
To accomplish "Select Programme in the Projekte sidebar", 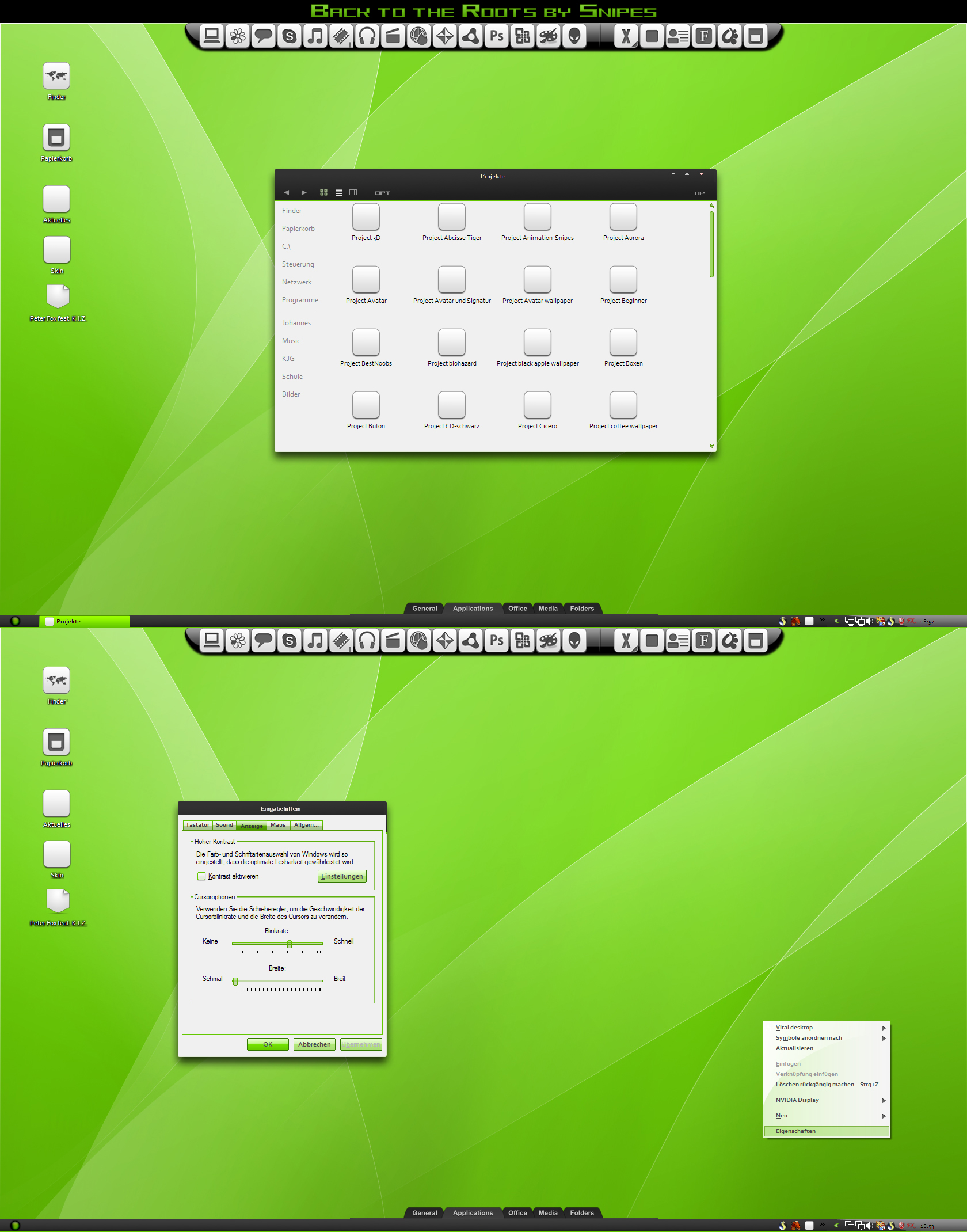I will [299, 300].
